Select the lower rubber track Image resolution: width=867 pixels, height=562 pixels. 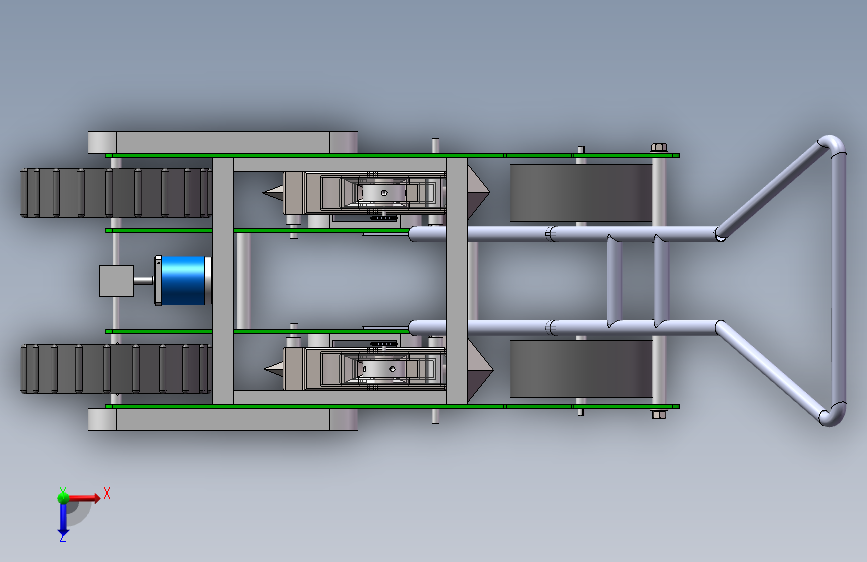click(116, 368)
